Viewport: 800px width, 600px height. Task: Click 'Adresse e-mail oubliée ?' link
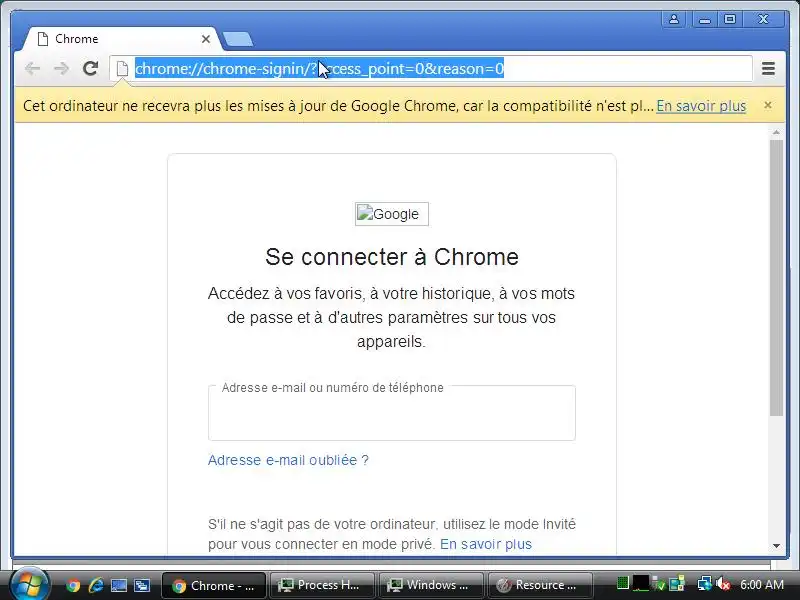click(288, 460)
